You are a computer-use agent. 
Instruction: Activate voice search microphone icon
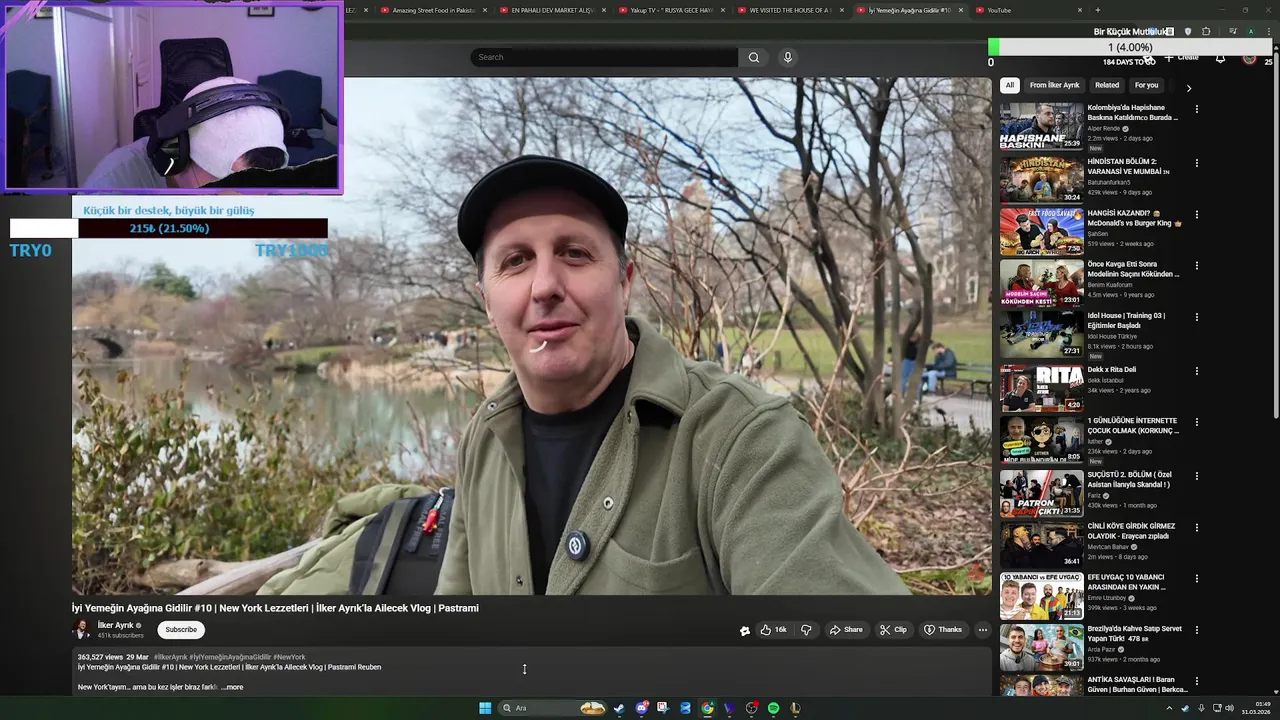pos(788,57)
